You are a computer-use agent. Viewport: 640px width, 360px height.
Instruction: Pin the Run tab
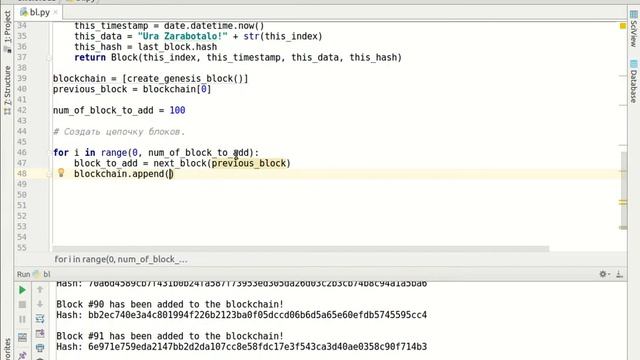[x=22, y=355]
